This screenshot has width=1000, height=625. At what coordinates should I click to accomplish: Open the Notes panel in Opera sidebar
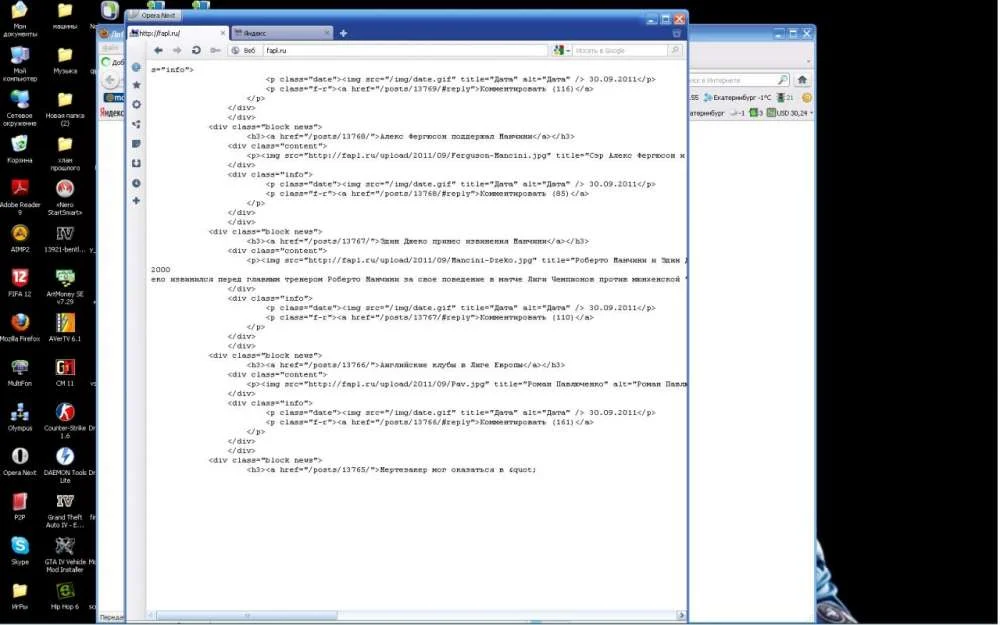click(x=136, y=144)
